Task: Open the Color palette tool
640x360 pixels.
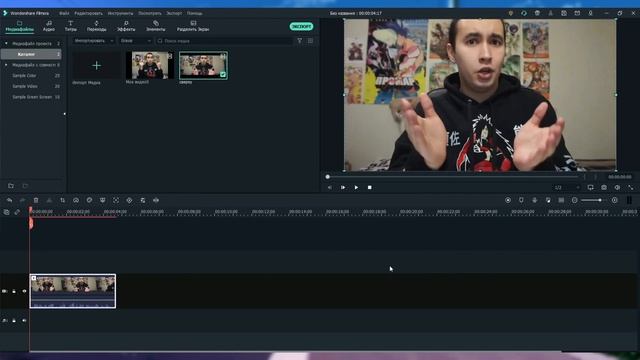Action: (x=89, y=200)
